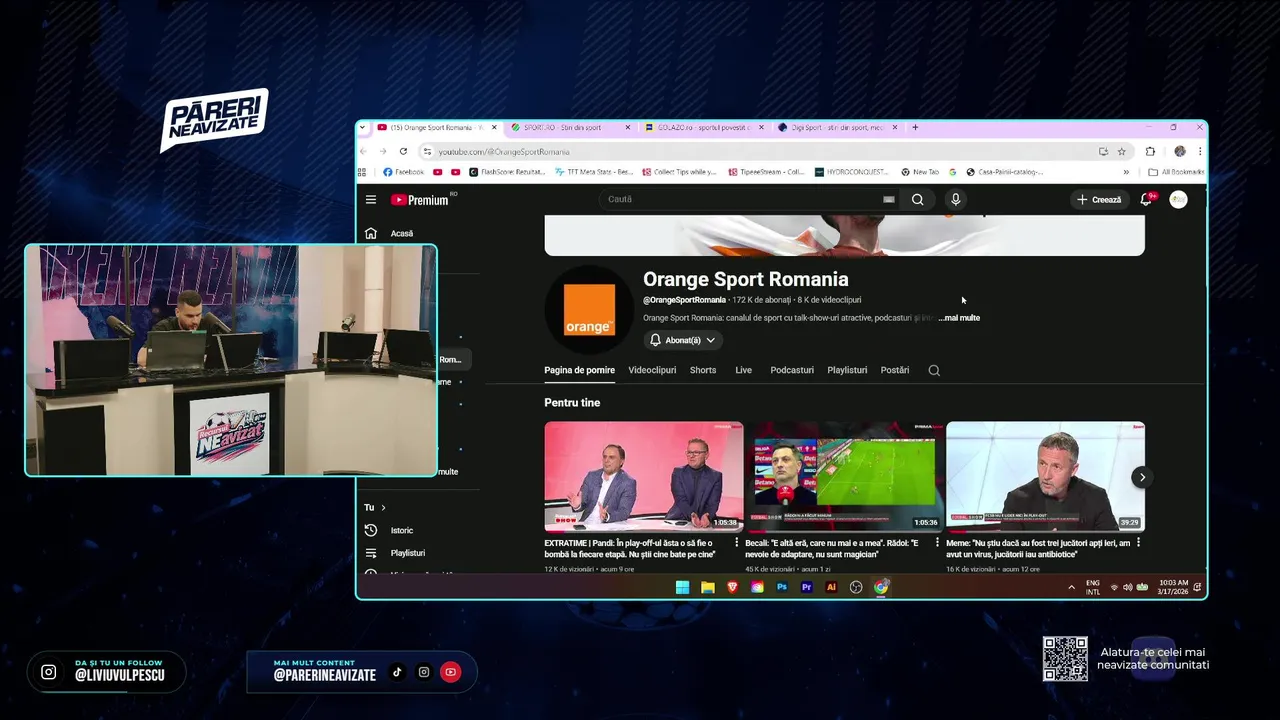The height and width of the screenshot is (720, 1280).
Task: Click the @OrangeSportRomania handle
Action: pyautogui.click(x=684, y=300)
